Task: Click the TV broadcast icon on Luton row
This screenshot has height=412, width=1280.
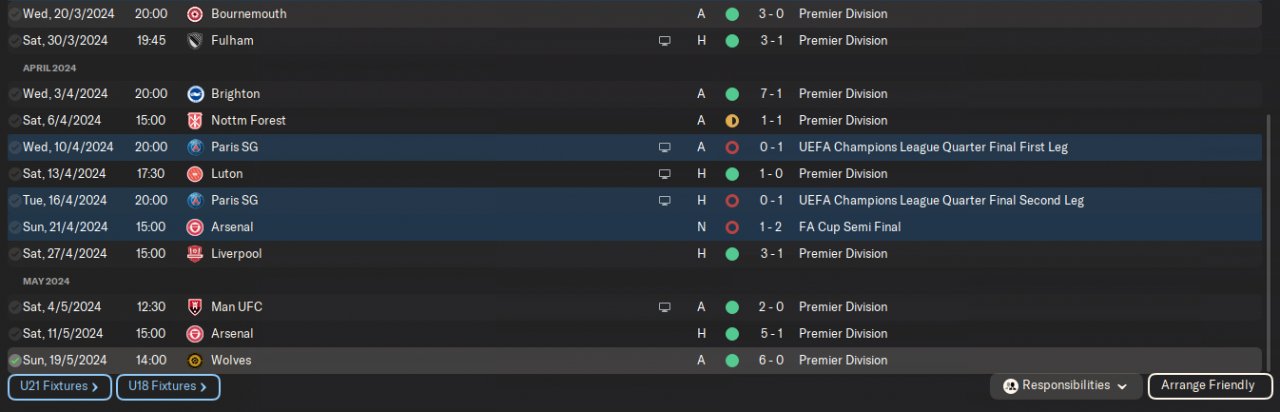Action: point(664,174)
